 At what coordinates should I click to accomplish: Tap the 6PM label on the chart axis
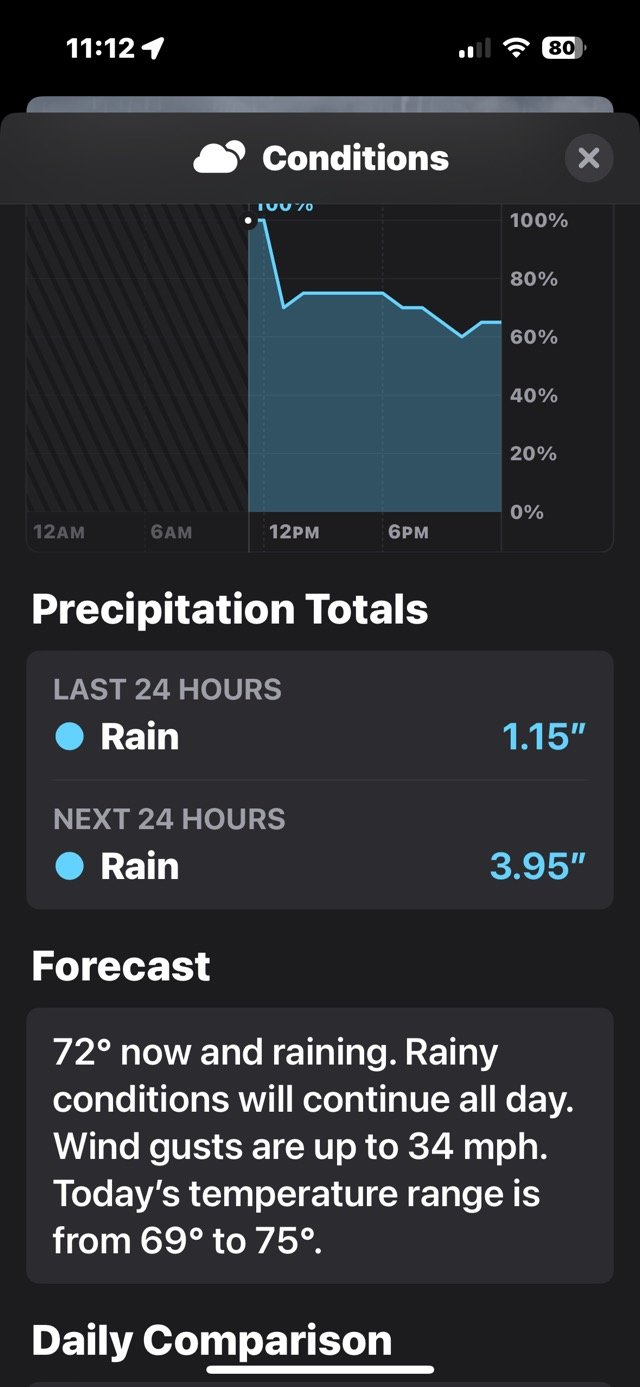tap(408, 533)
